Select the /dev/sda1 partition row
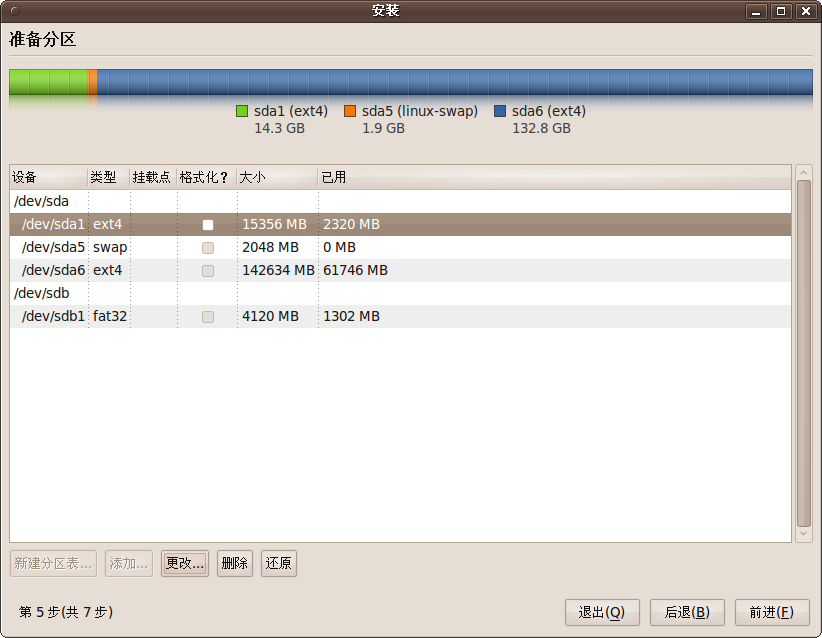 click(401, 224)
